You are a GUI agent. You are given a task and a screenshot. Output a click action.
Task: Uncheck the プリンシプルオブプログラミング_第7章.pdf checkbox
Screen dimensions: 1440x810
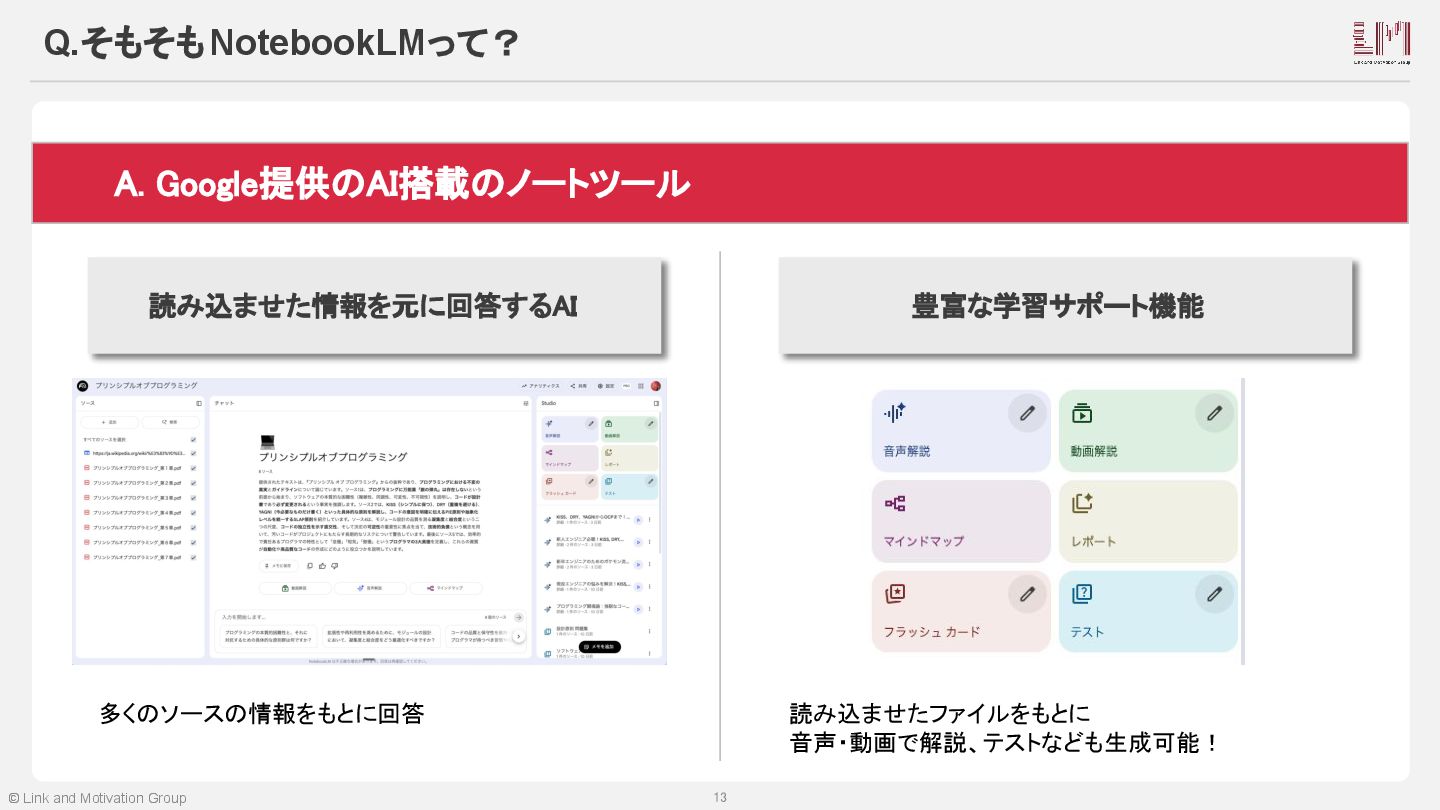click(x=193, y=557)
